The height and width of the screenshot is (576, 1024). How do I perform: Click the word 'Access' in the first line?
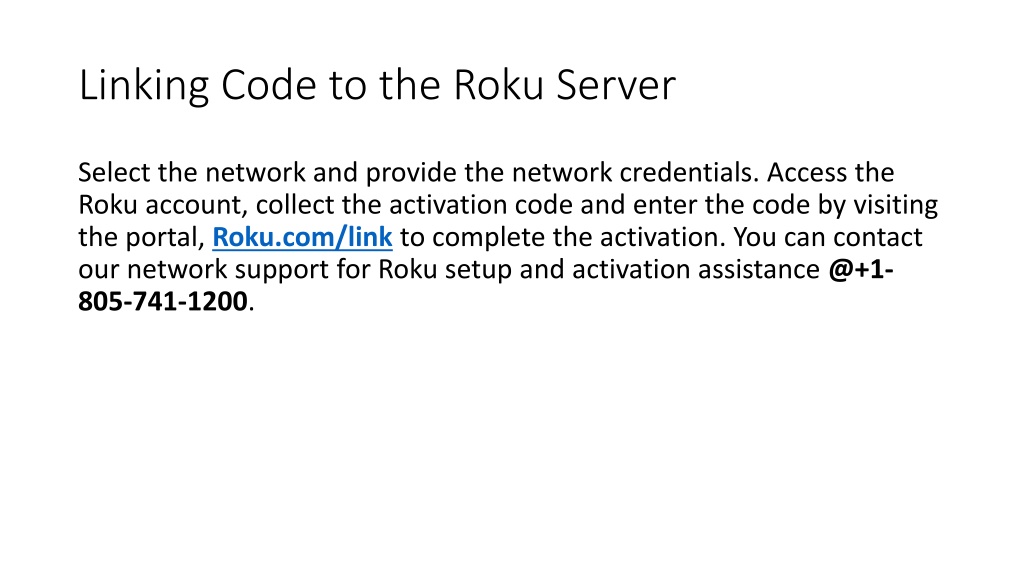806,172
